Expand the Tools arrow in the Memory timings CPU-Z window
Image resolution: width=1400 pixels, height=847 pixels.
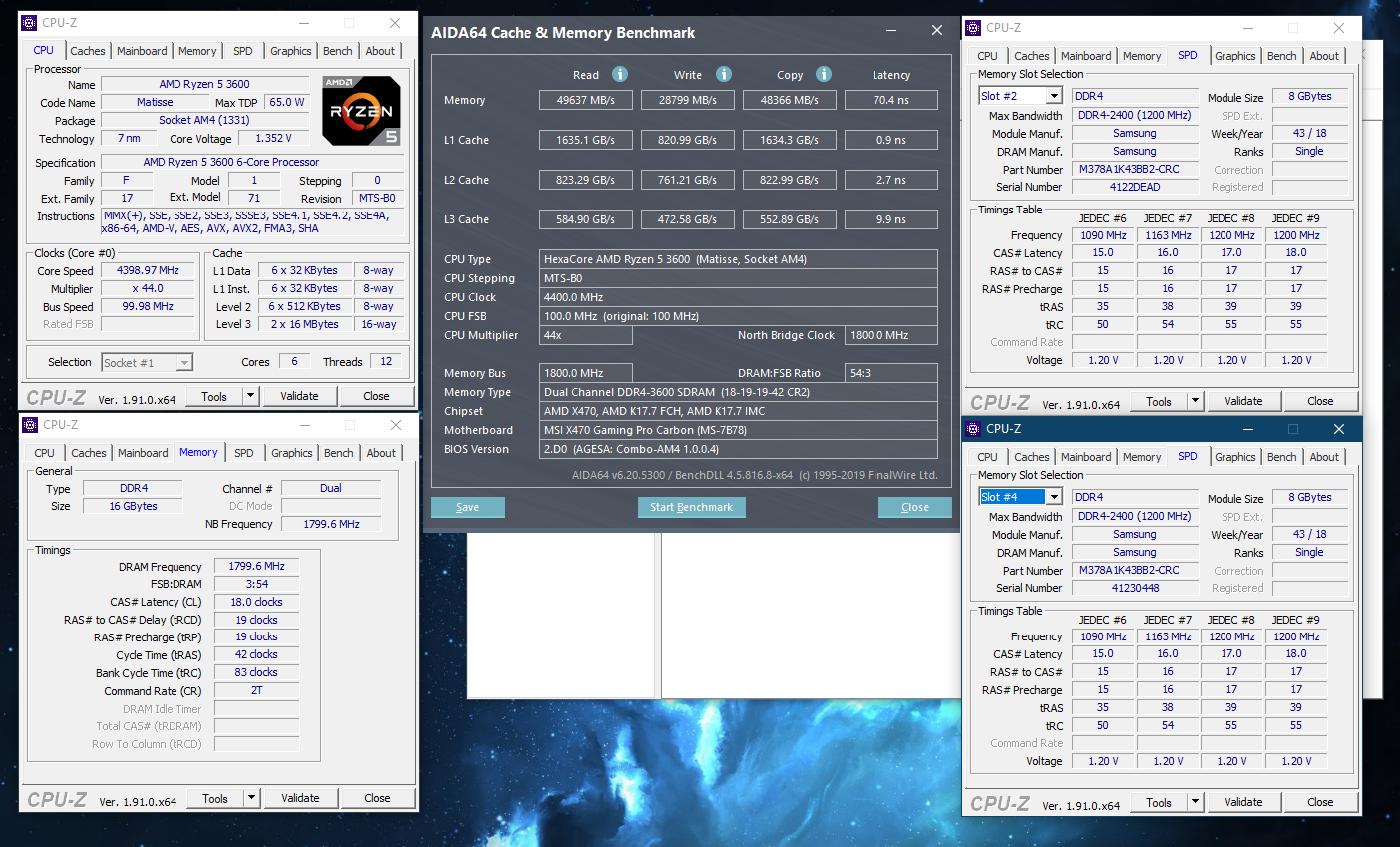click(251, 798)
